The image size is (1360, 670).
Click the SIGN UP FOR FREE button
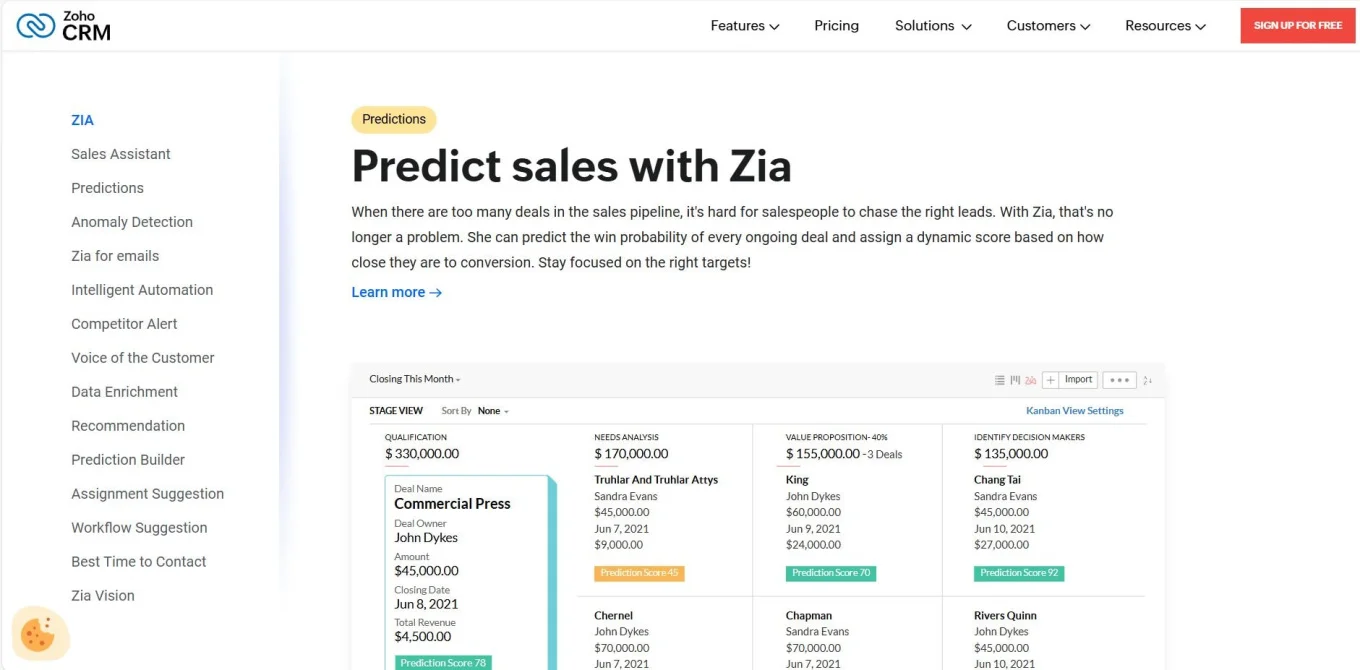[1297, 25]
